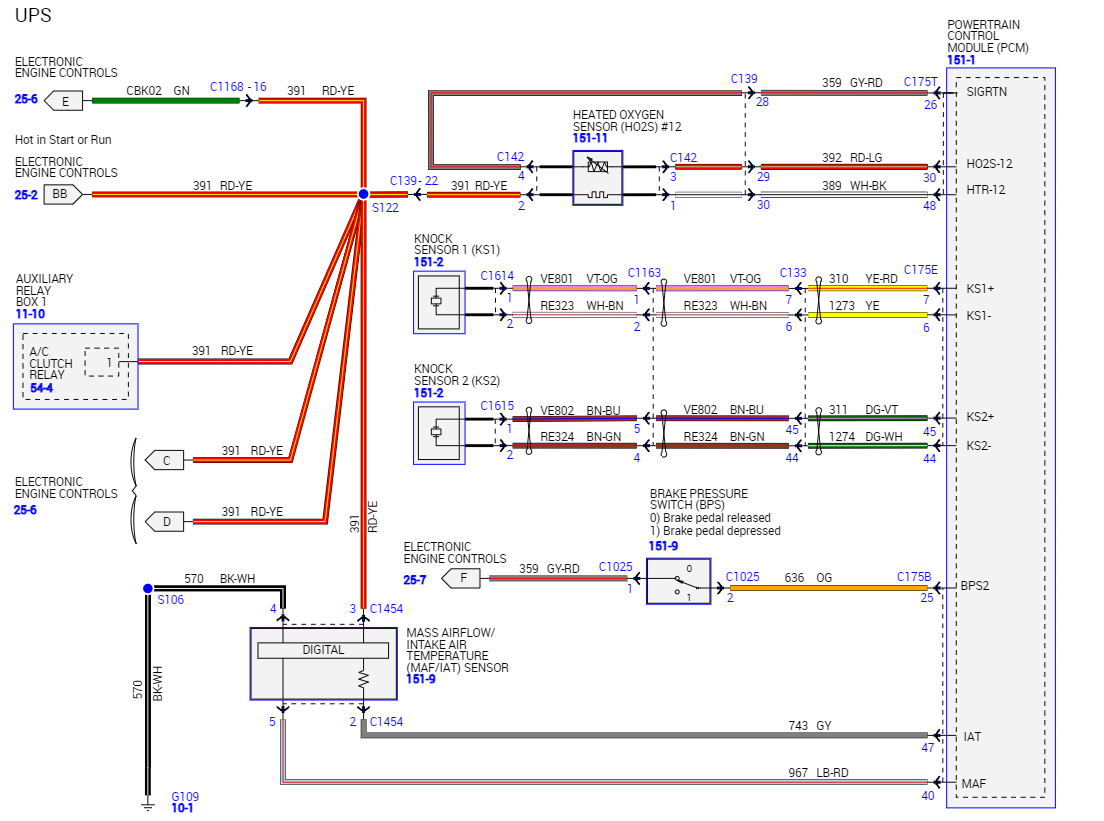Click the green CBK02 GN wire

165,101
